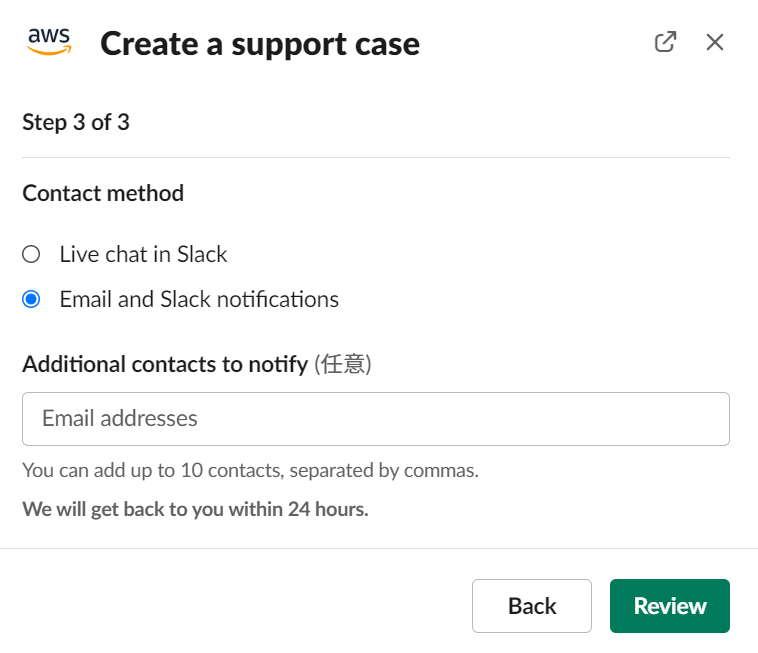Image resolution: width=758 pixels, height=653 pixels.
Task: Click the 'Live chat in Slack' label text
Action: click(143, 254)
